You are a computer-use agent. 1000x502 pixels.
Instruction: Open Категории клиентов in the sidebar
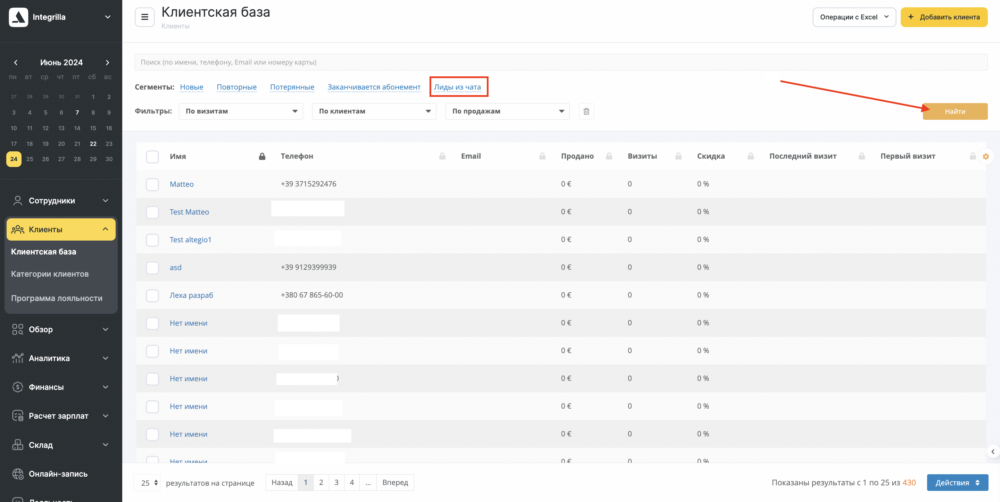[52, 274]
